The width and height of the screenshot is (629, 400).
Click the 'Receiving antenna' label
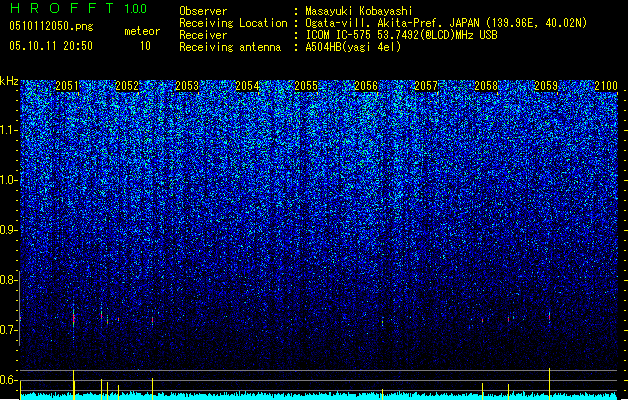coord(230,47)
